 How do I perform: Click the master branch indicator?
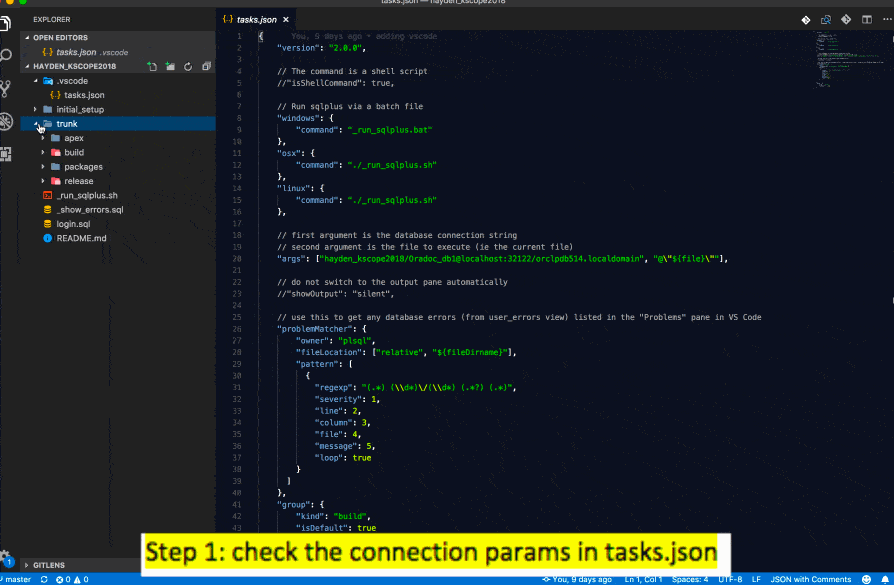[x=17, y=579]
